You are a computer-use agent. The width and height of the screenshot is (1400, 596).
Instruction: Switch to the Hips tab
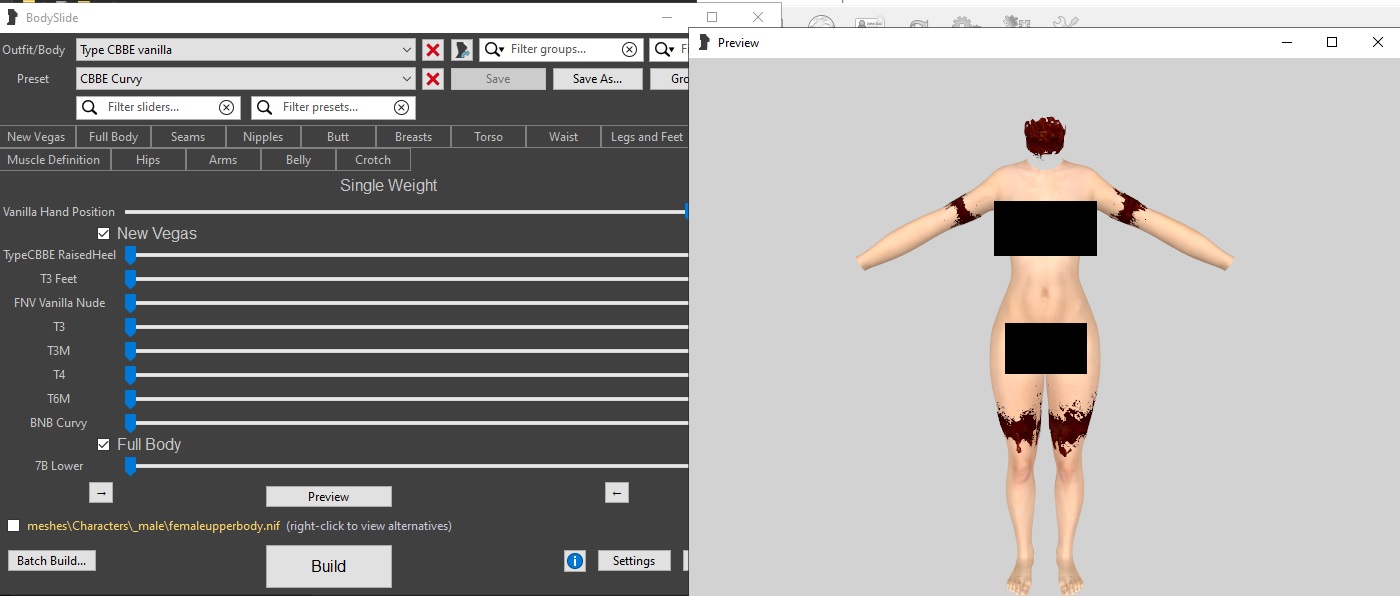point(148,160)
